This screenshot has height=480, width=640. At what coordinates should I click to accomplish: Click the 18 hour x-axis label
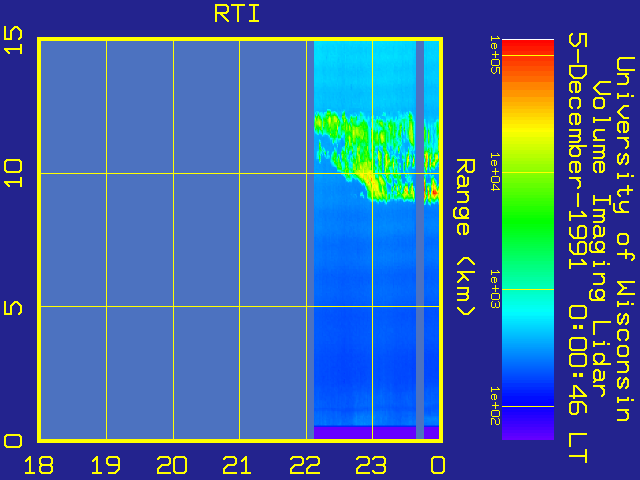click(x=39, y=465)
